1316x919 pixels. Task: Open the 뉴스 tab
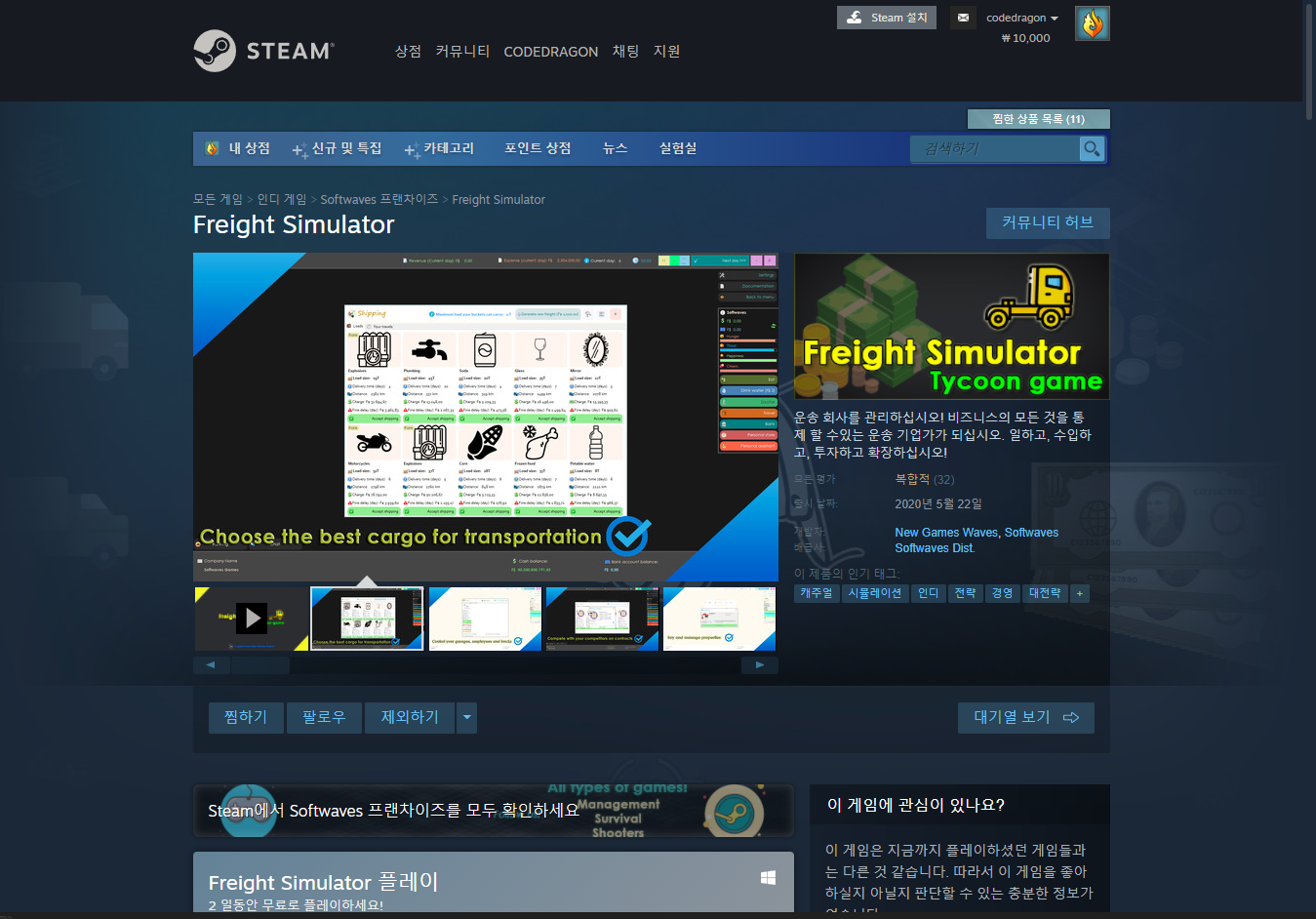coord(615,148)
